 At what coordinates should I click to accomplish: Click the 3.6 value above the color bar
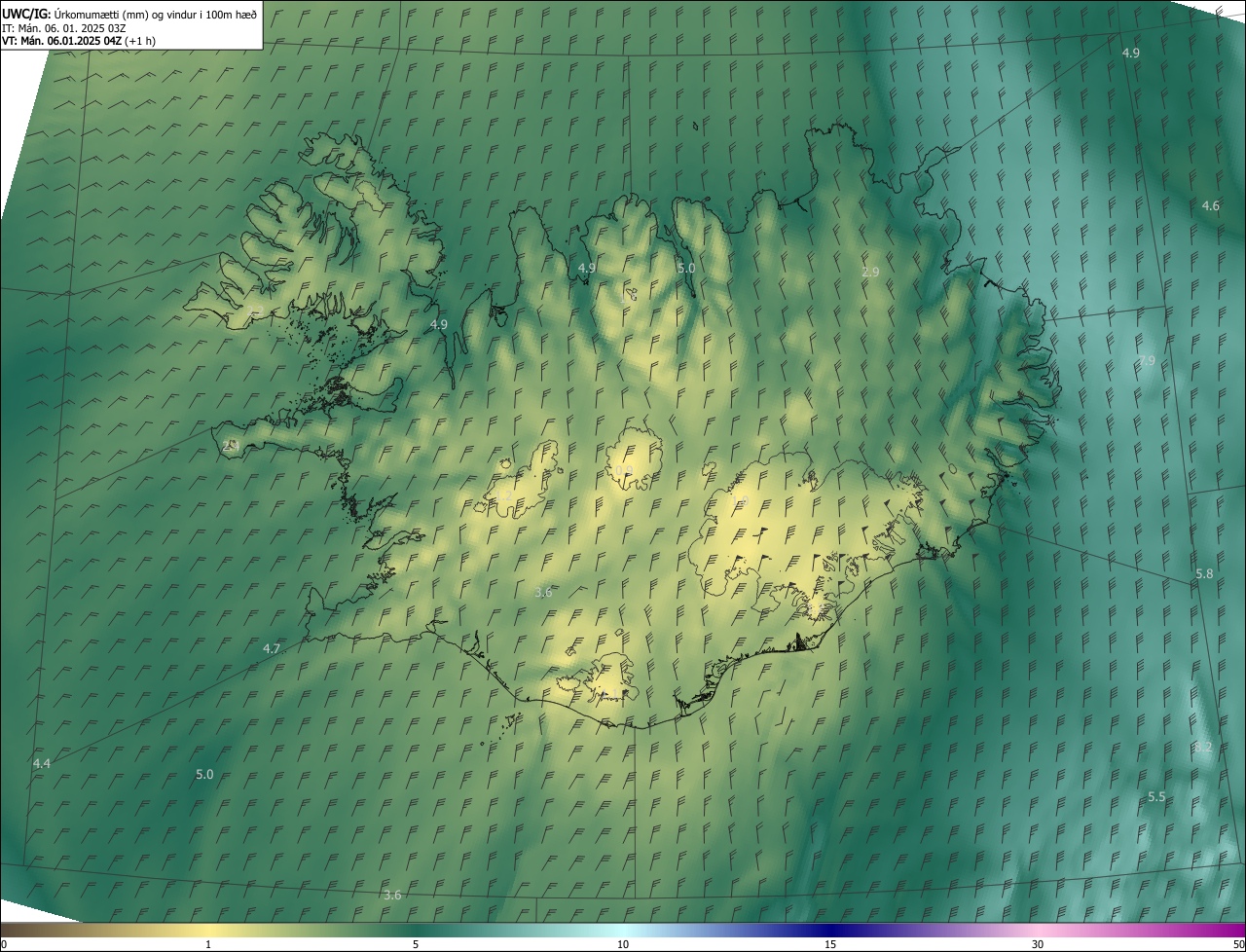click(x=392, y=895)
